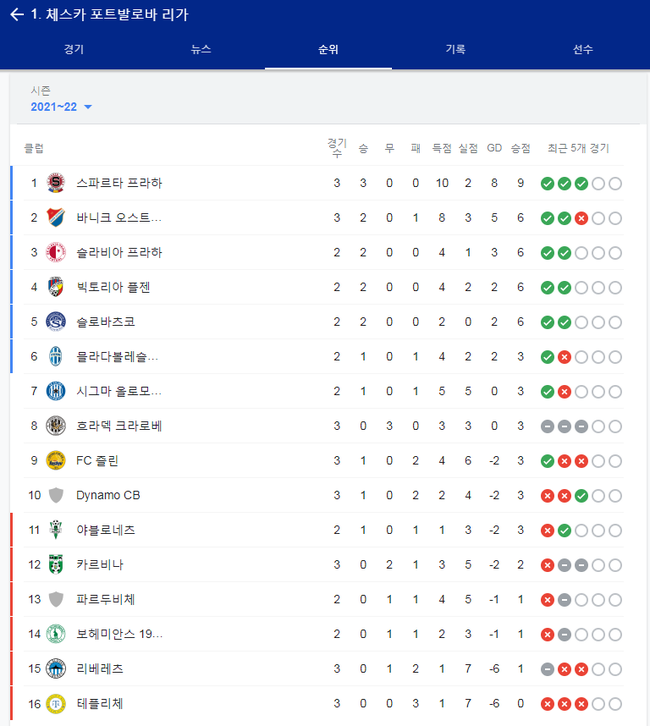Click the 테플리체 club logo
Image resolution: width=650 pixels, height=726 pixels.
pyautogui.click(x=56, y=704)
